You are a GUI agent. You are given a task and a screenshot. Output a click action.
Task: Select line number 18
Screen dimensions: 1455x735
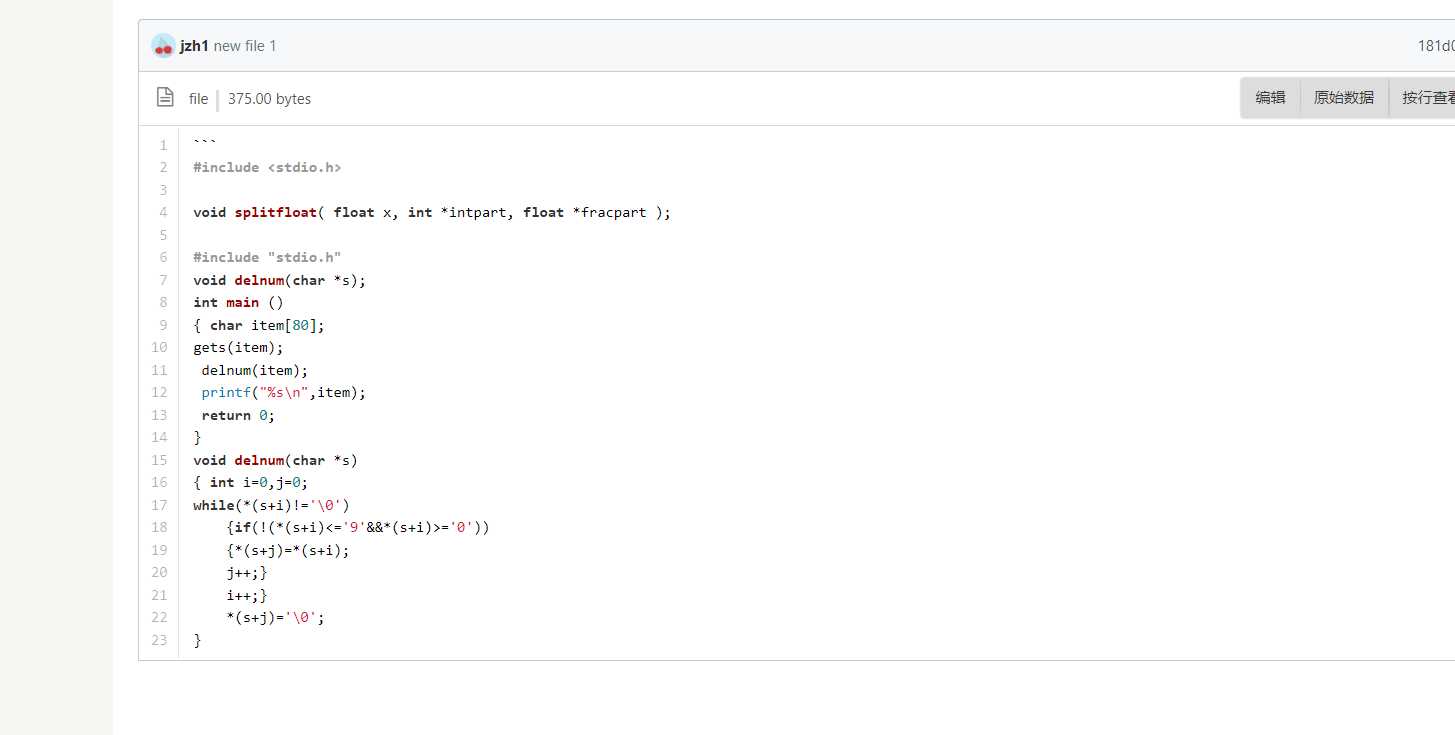(x=160, y=527)
